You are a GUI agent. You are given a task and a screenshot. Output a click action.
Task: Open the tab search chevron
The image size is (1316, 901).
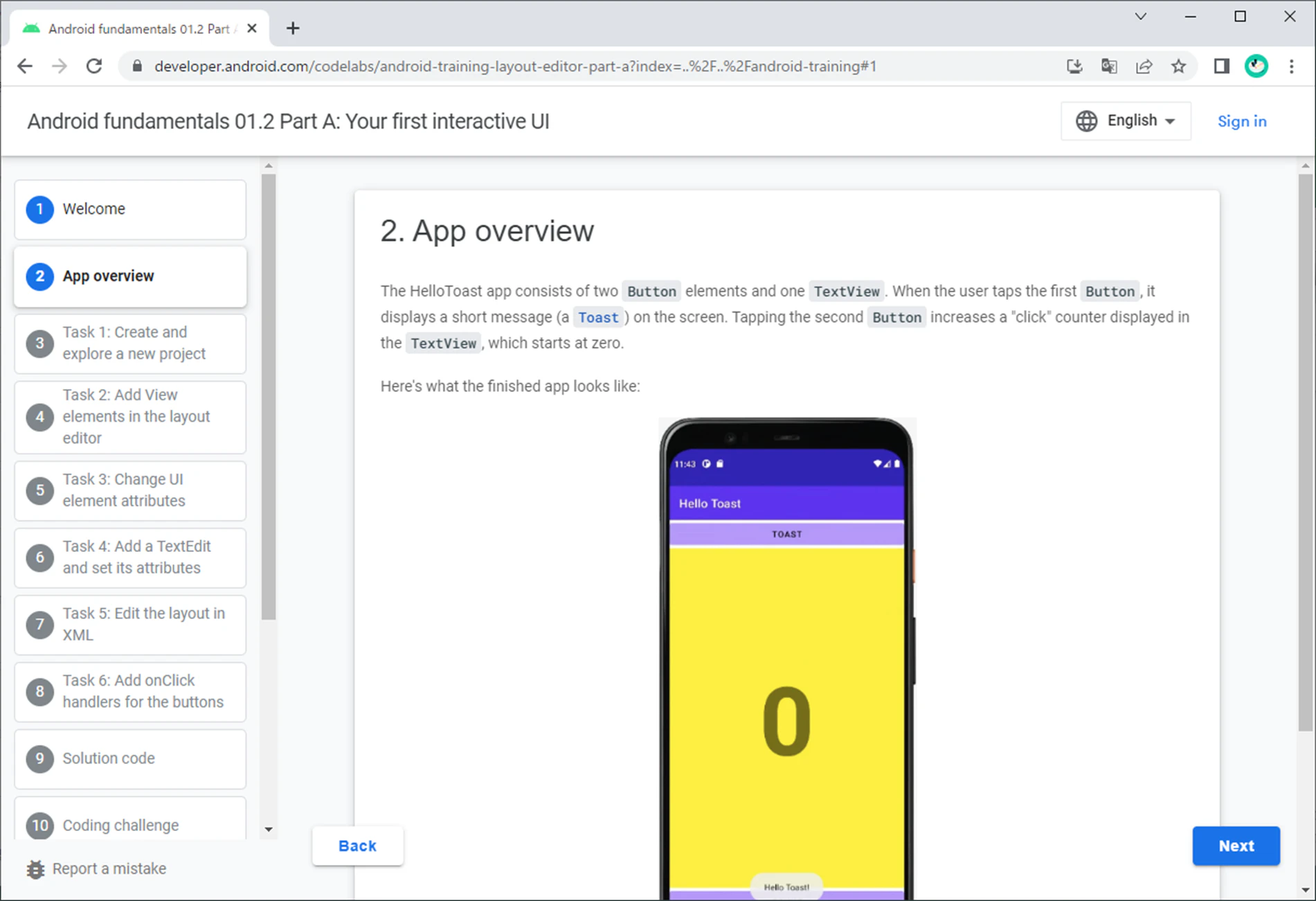[x=1141, y=16]
